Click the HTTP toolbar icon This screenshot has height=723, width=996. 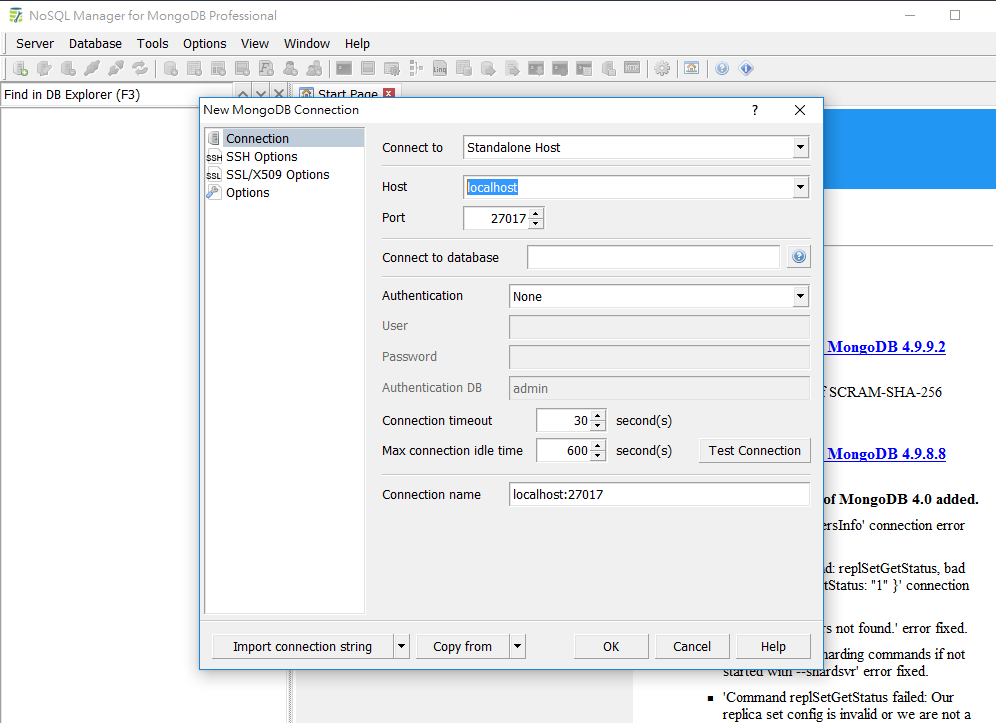(x=632, y=68)
